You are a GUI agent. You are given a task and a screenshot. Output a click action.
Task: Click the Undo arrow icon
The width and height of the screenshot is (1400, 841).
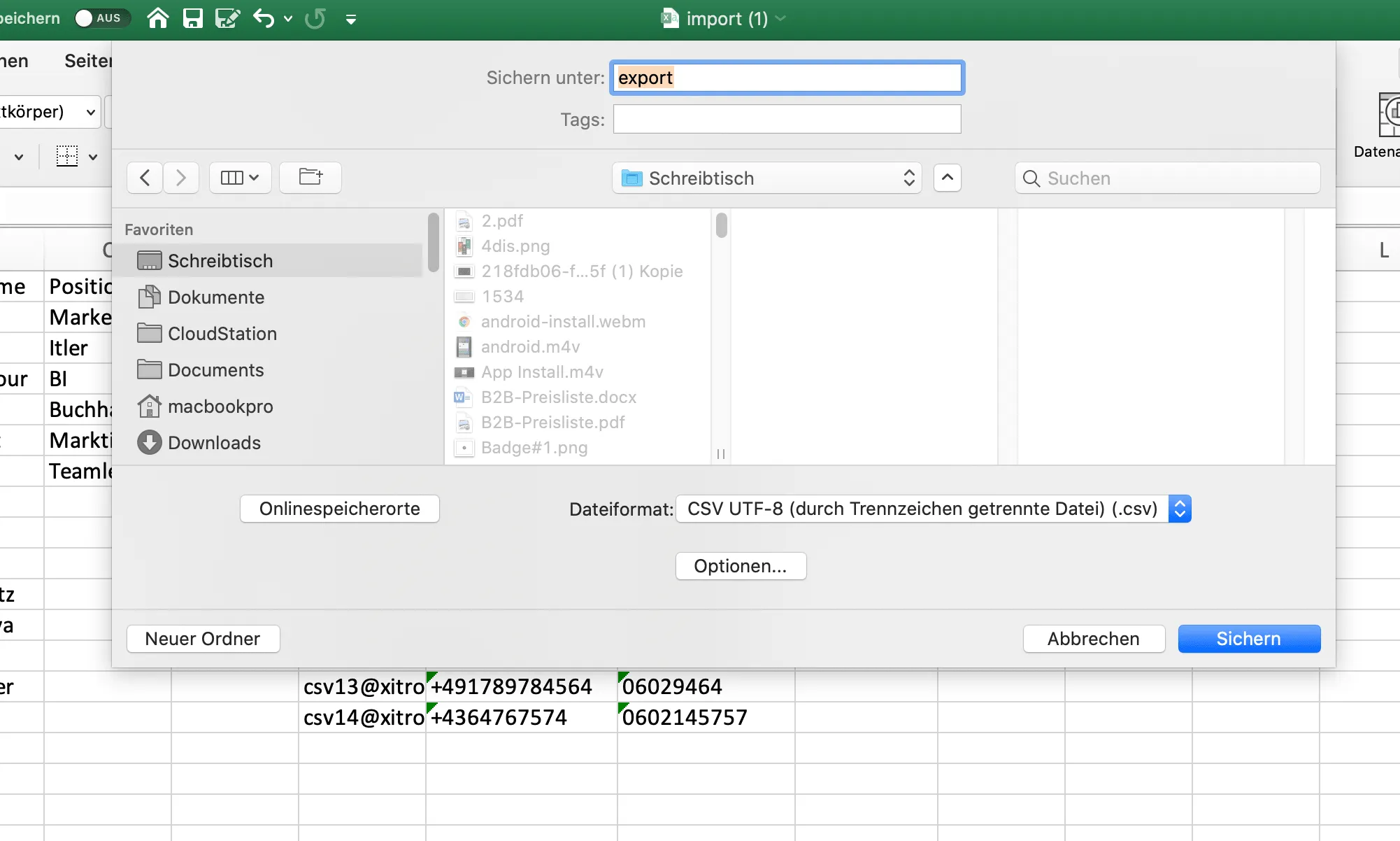pos(264,18)
